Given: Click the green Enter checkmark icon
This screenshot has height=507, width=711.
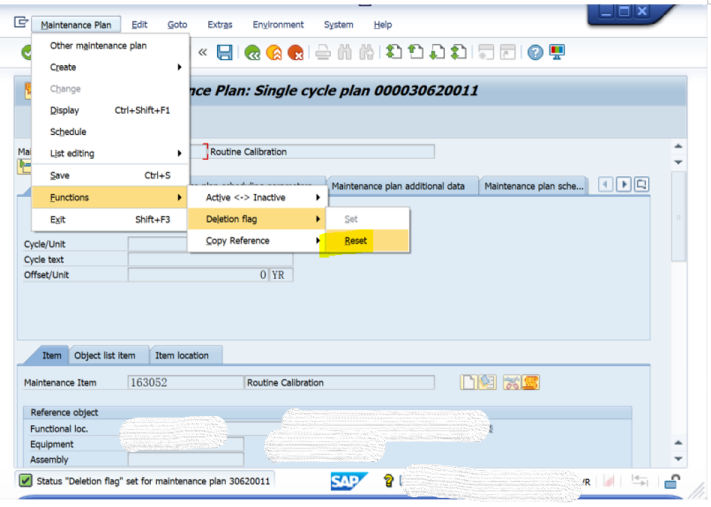Looking at the screenshot, I should [26, 53].
